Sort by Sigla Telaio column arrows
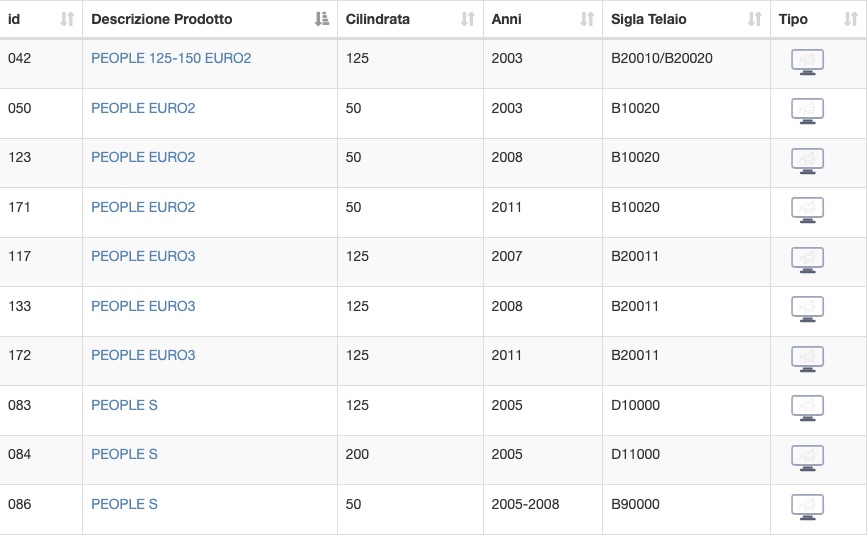Screen dimensions: 868x536 755,19
